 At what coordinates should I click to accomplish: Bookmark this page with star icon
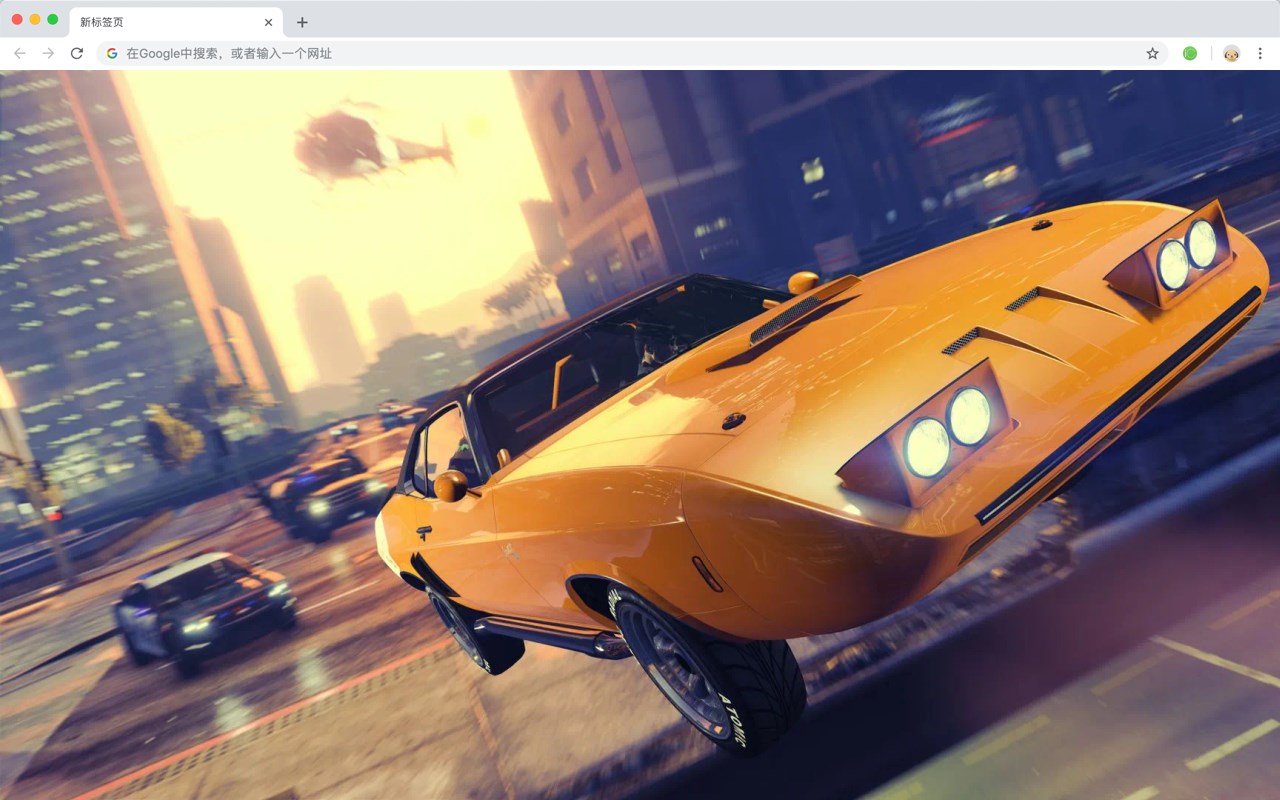point(1152,53)
